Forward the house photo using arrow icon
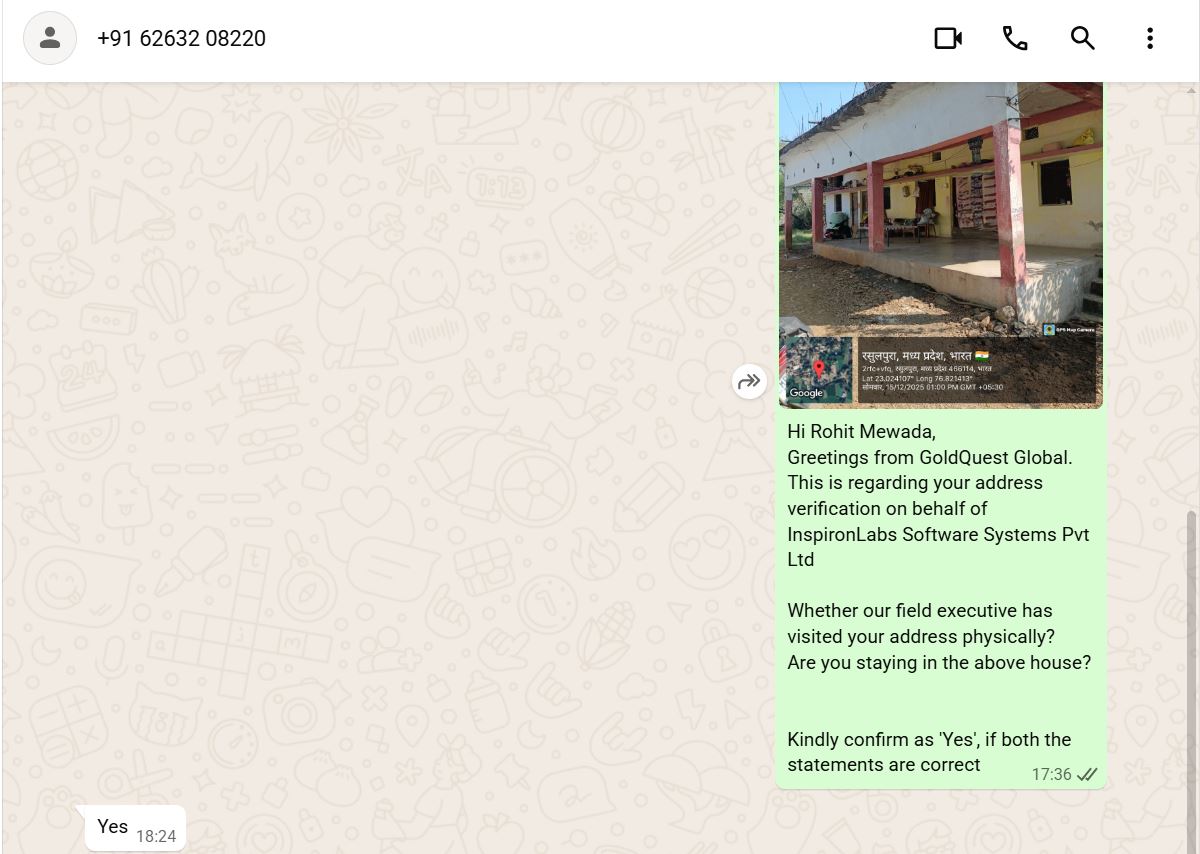This screenshot has width=1200, height=854. (x=749, y=381)
